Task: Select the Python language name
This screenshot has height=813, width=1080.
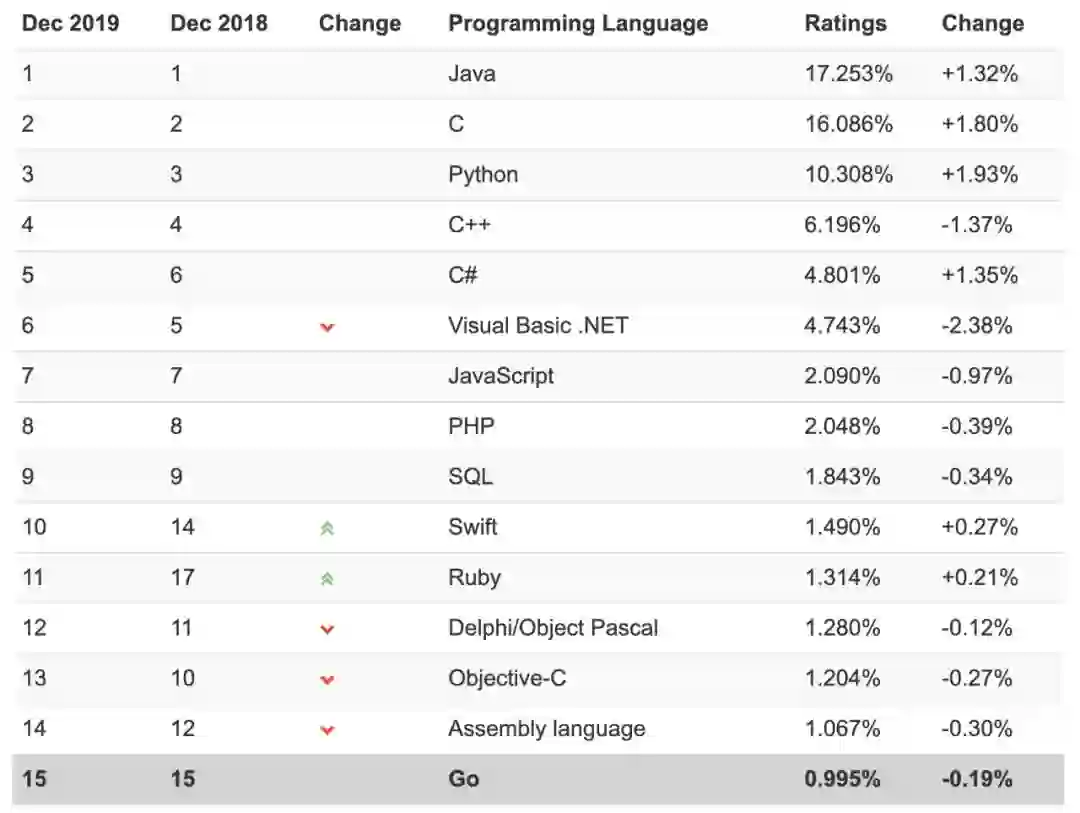Action: pyautogui.click(x=483, y=175)
